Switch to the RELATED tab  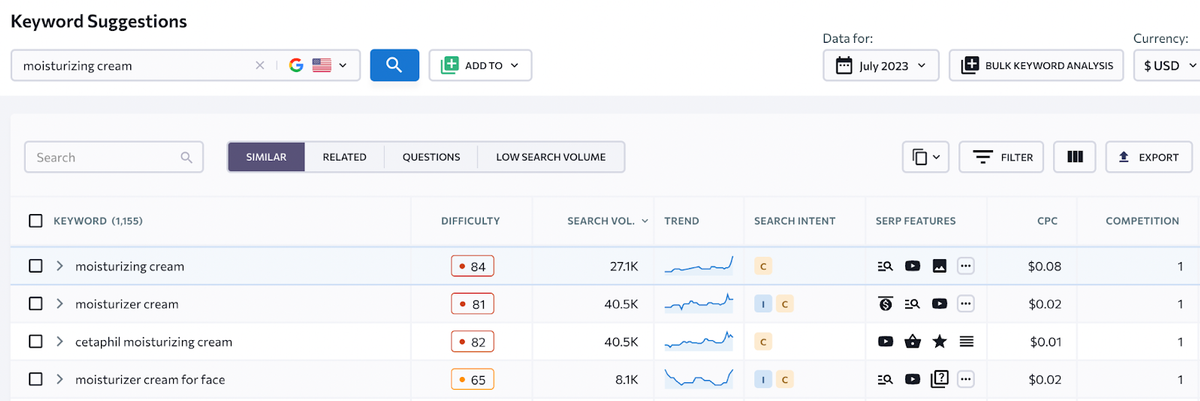[344, 157]
